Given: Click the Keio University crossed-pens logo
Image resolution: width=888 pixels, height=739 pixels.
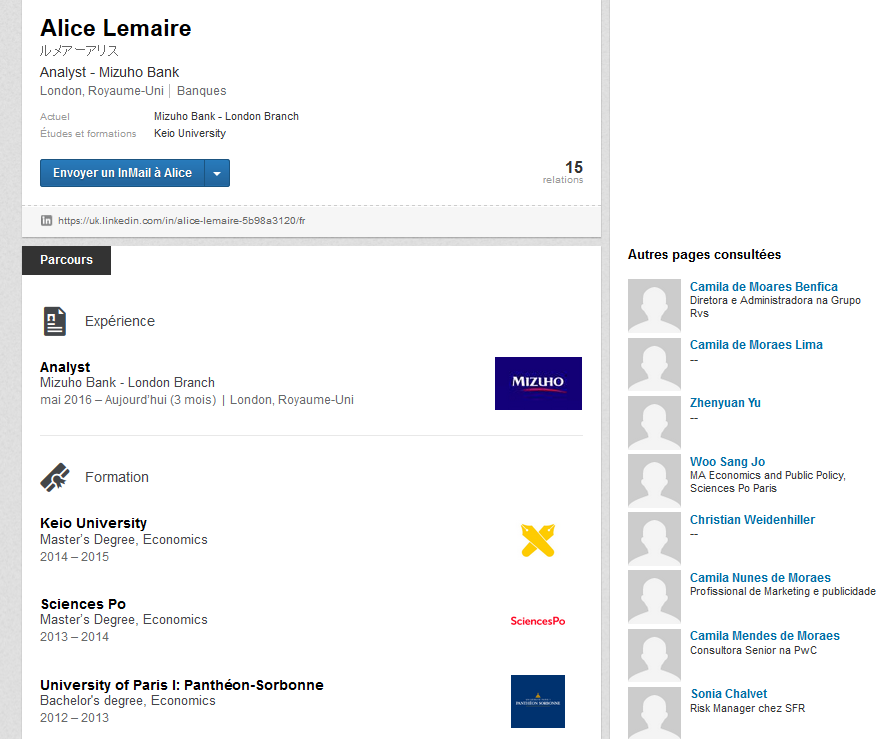Looking at the screenshot, I should (538, 541).
